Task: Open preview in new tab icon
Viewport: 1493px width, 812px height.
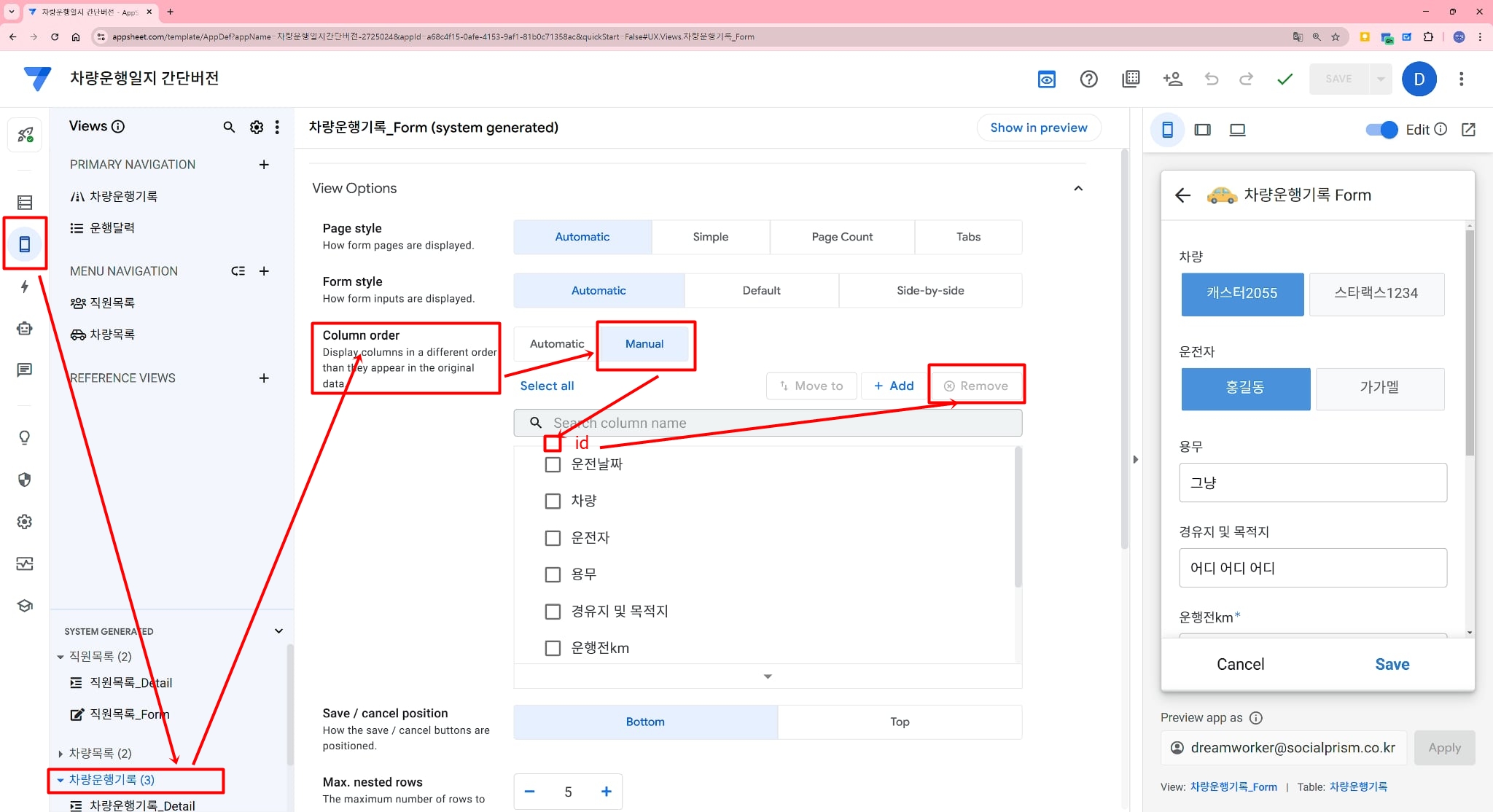Action: (1469, 129)
